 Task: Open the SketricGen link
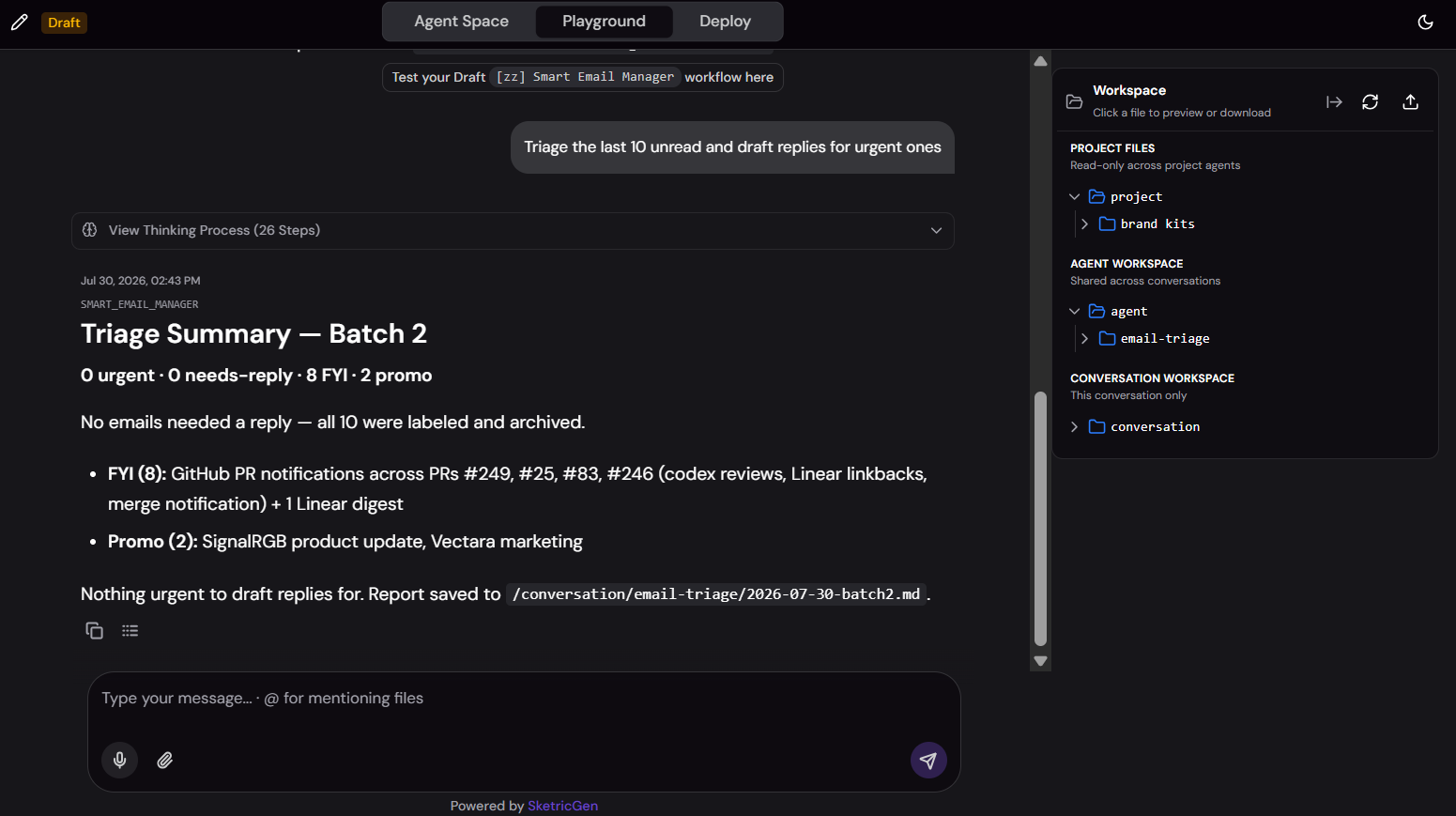[x=562, y=806]
